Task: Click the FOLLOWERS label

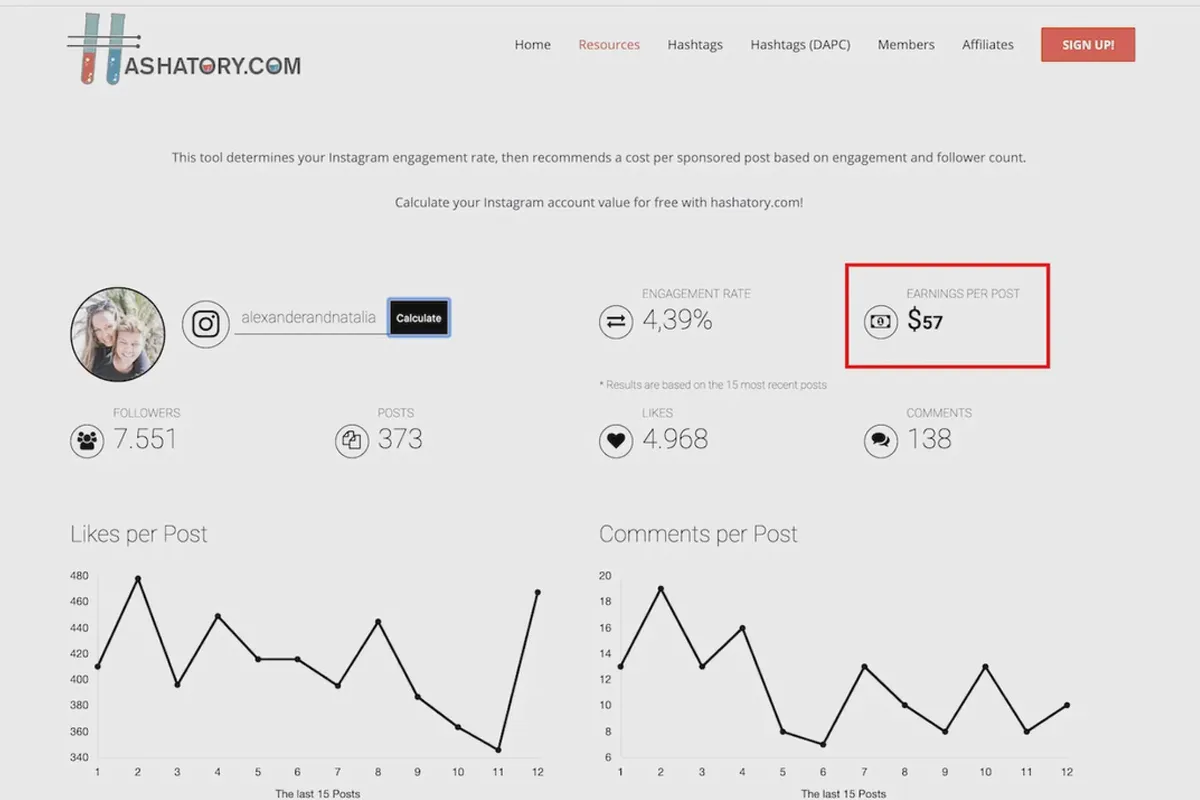Action: pos(147,413)
